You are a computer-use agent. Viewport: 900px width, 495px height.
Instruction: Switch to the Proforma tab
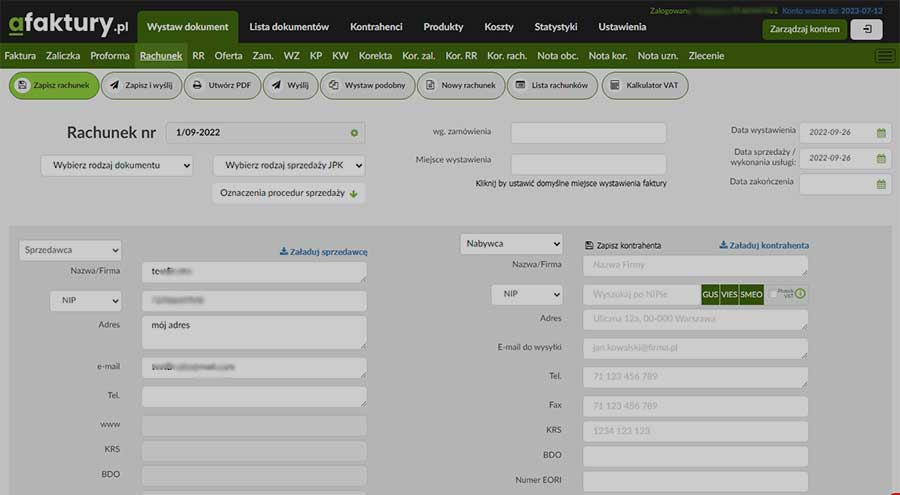click(110, 56)
